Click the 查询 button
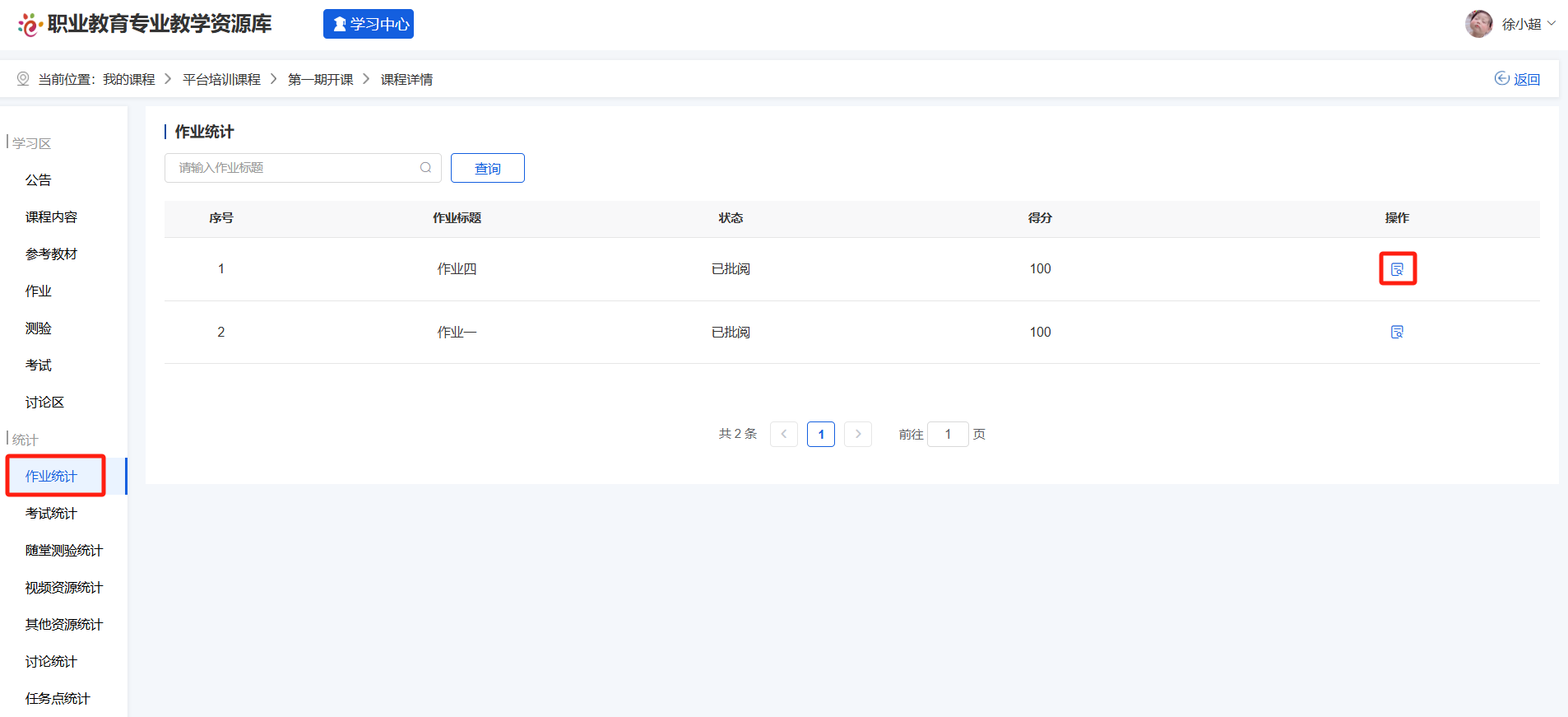 tap(487, 168)
